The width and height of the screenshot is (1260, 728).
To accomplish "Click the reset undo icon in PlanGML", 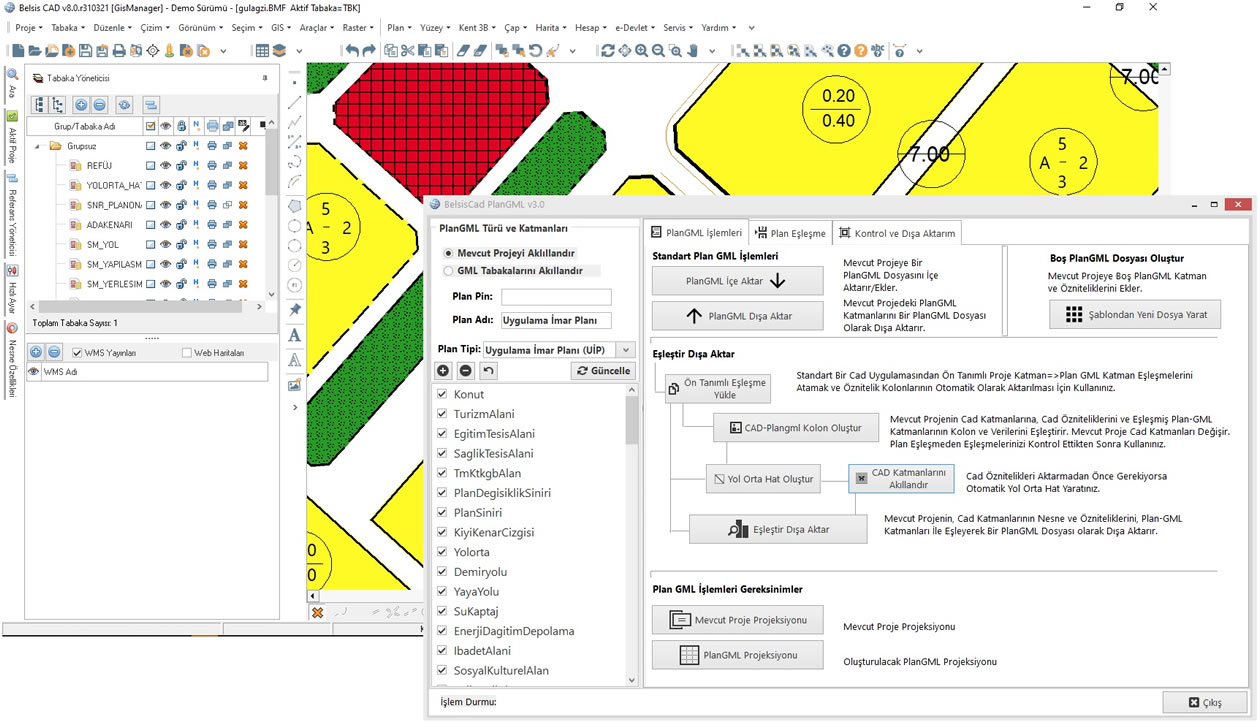I will coord(487,371).
